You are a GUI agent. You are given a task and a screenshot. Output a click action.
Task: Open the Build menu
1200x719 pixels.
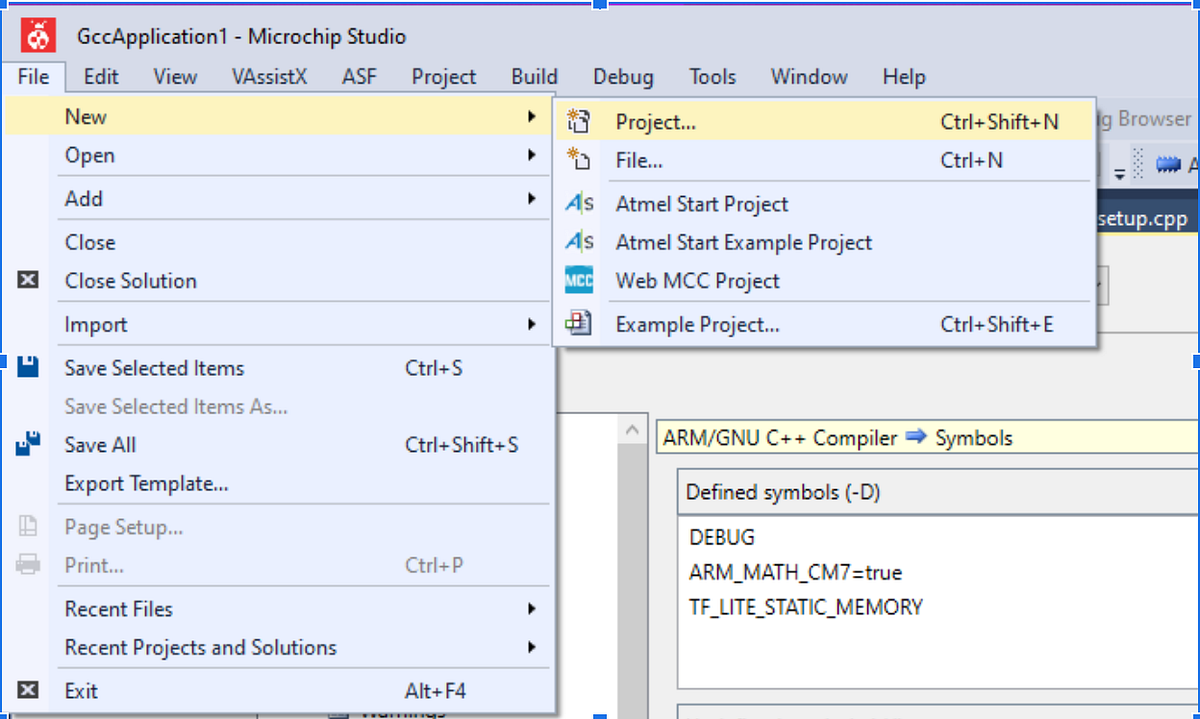tap(535, 77)
